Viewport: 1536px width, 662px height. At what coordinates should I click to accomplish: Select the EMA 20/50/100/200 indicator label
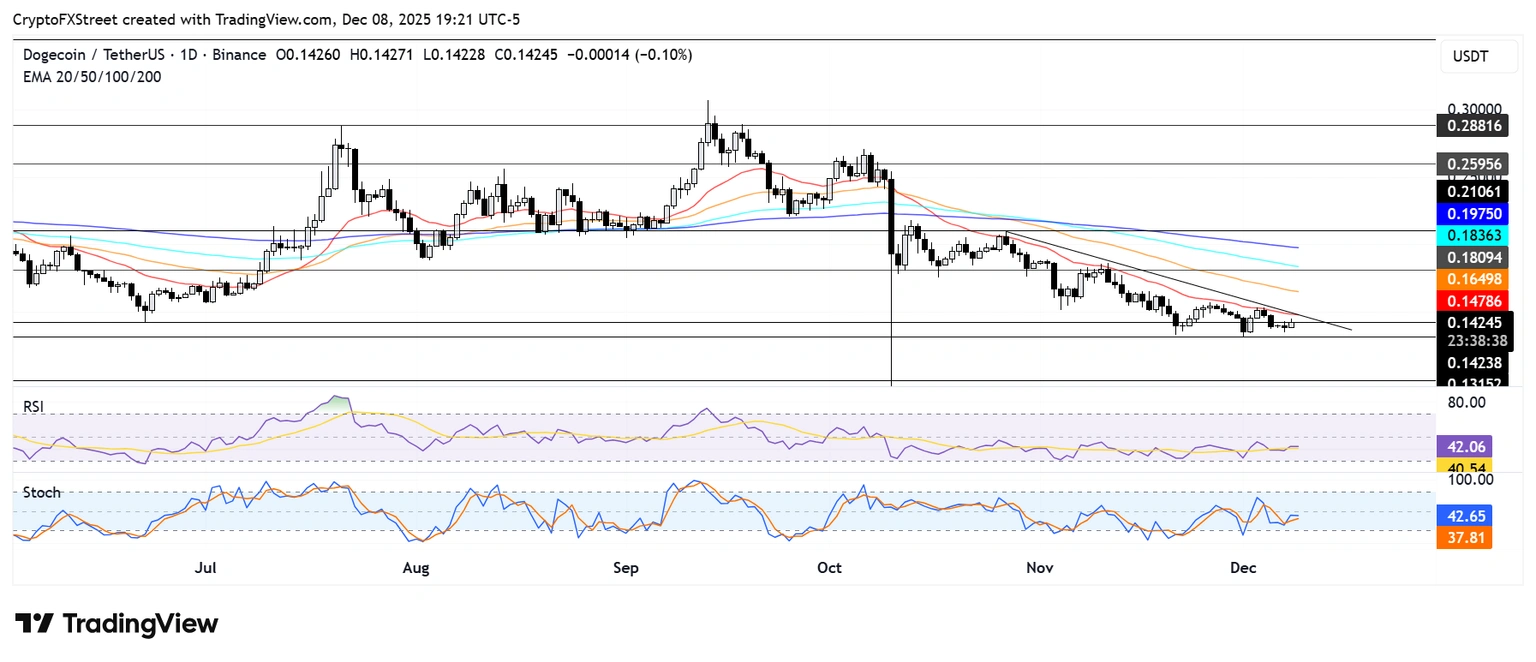[92, 77]
